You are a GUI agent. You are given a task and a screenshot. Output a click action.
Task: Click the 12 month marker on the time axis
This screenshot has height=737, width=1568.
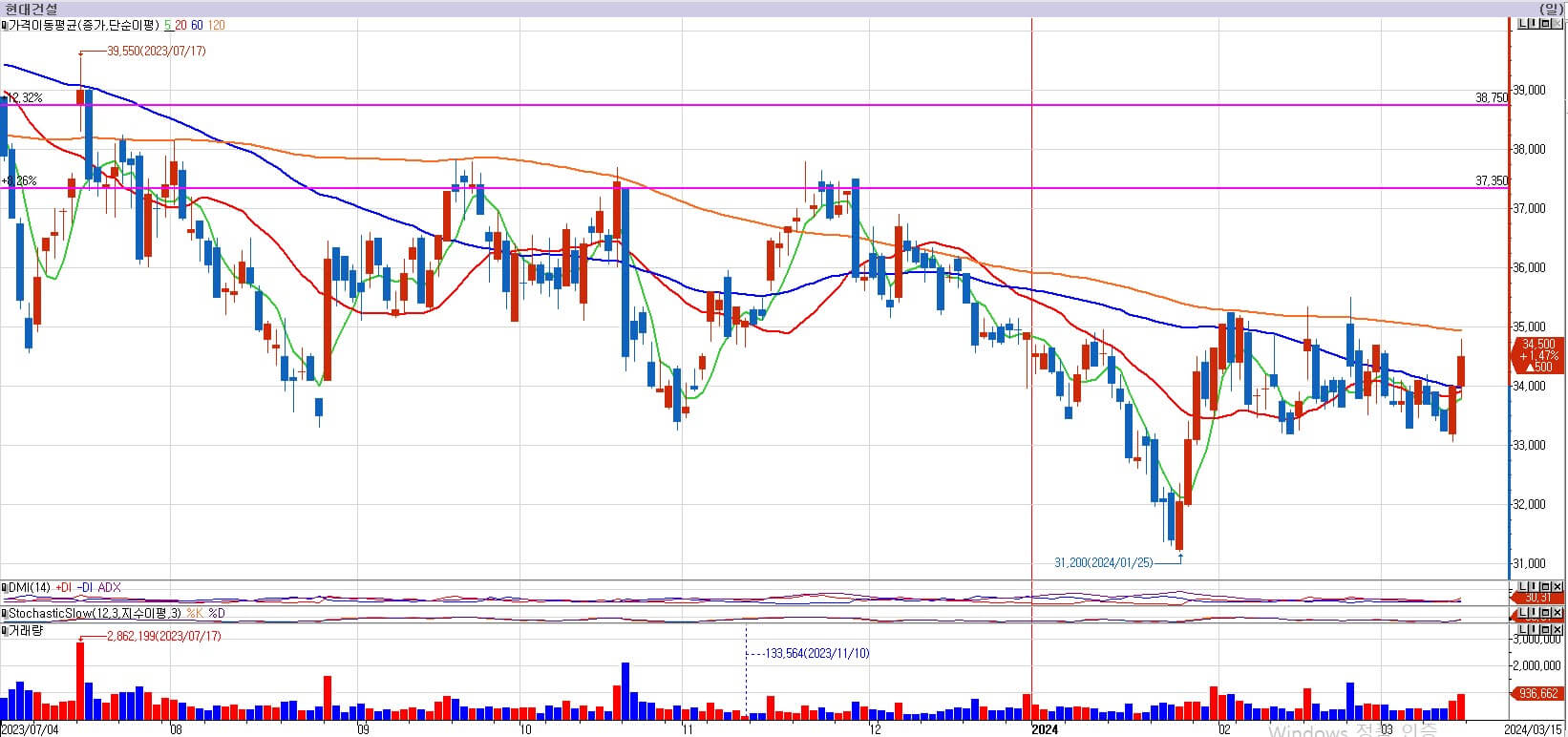[875, 729]
